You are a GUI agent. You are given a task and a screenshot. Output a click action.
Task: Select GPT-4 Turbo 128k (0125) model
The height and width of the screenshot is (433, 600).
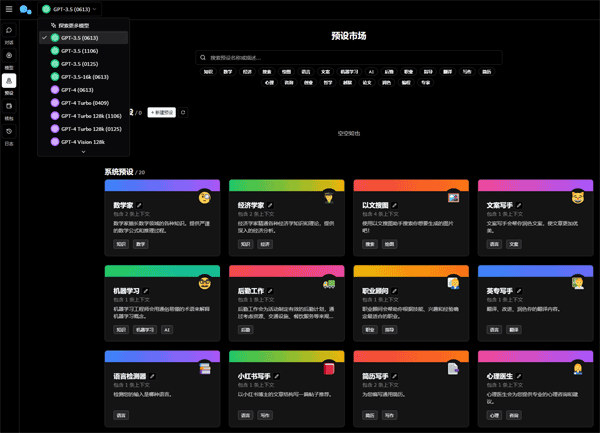click(83, 129)
